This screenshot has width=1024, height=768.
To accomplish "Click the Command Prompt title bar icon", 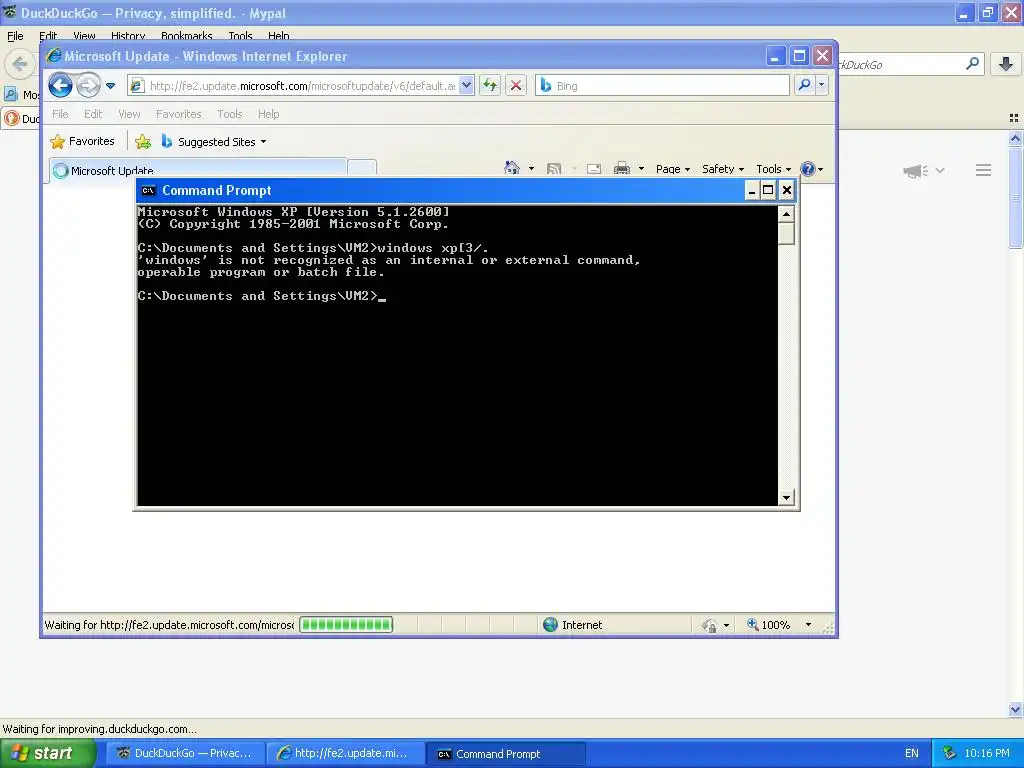I will point(148,190).
